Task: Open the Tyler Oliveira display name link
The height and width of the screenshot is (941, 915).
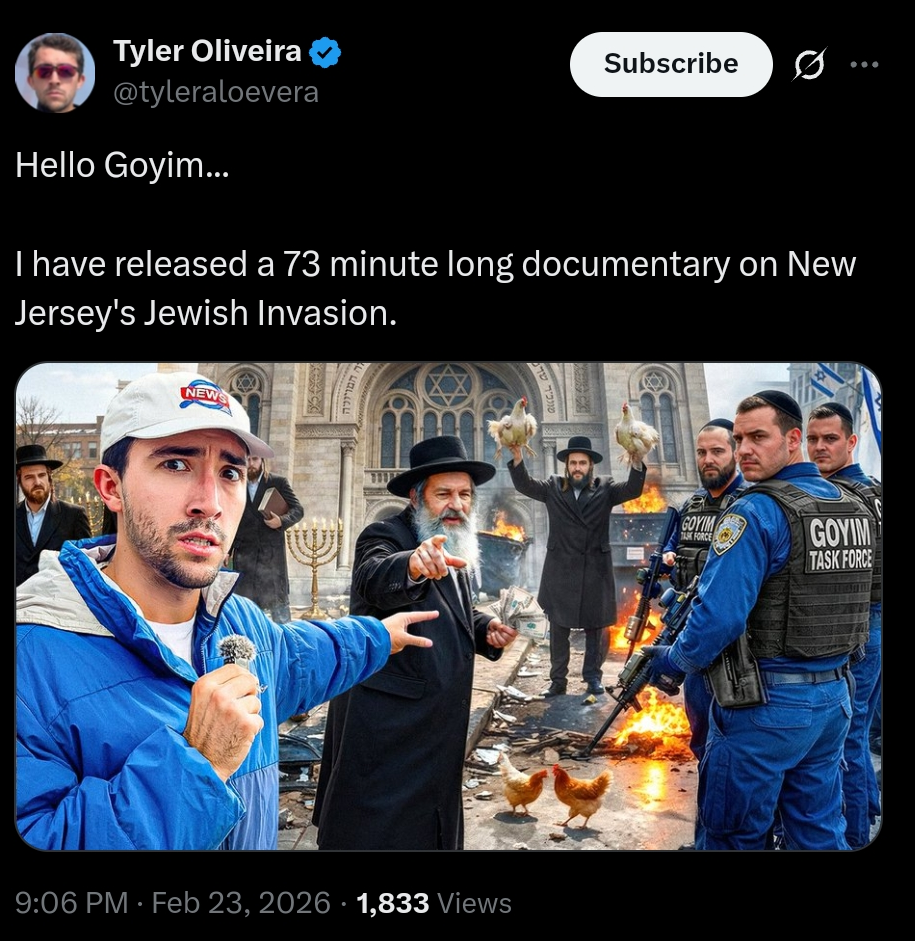Action: (207, 51)
